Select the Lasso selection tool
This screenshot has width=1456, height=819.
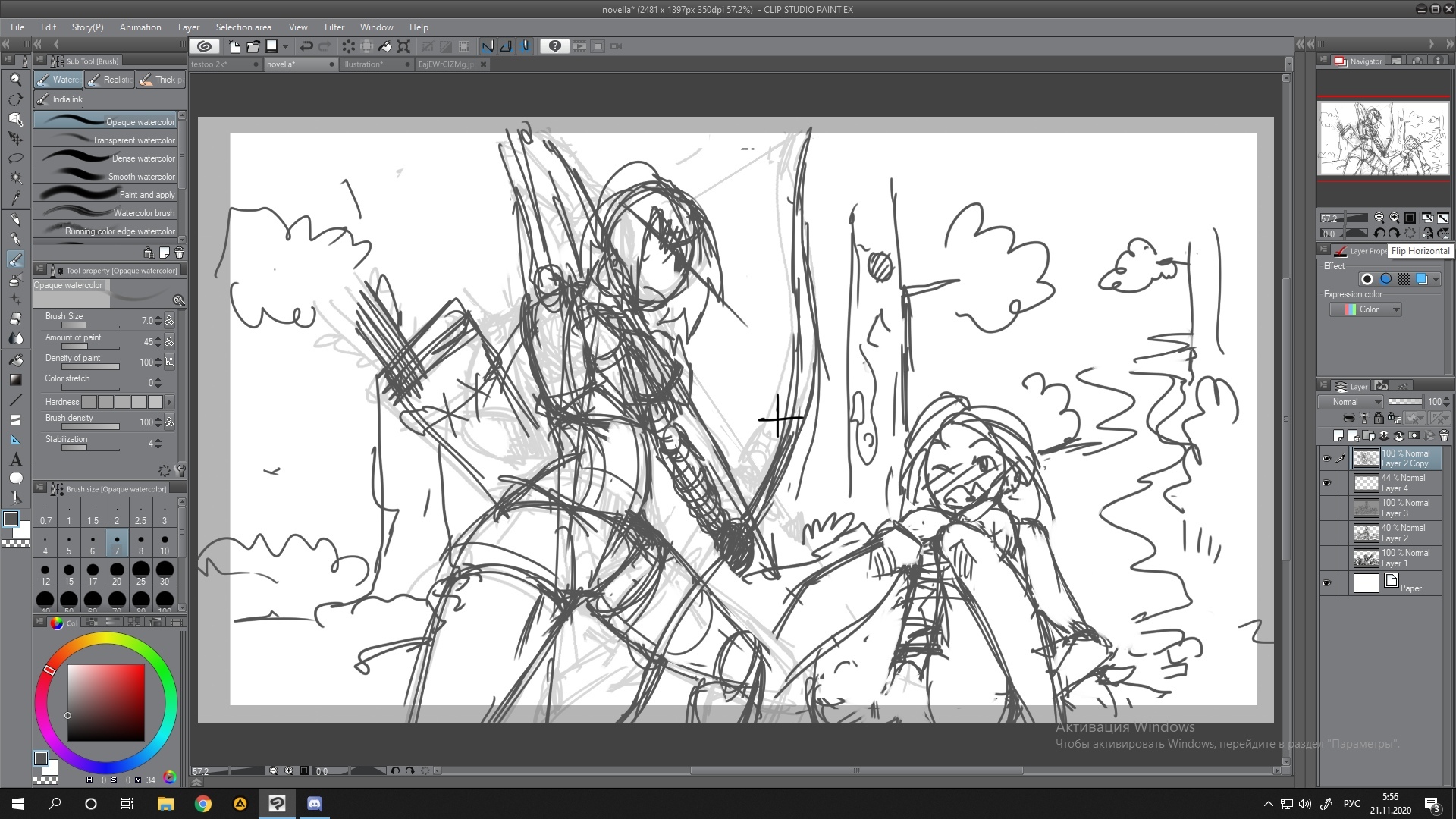[15, 158]
